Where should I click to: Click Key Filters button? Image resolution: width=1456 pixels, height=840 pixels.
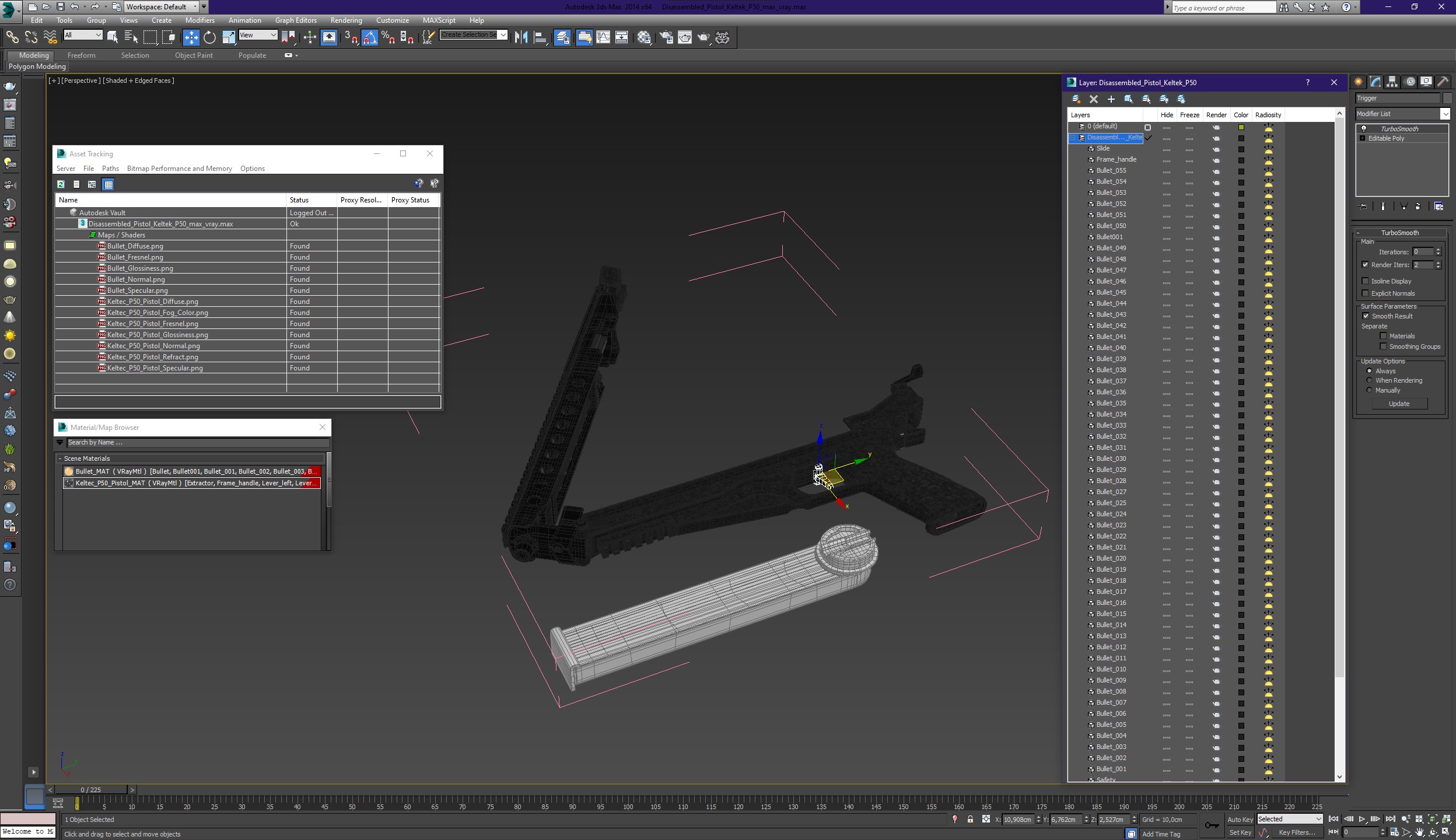[x=1297, y=832]
